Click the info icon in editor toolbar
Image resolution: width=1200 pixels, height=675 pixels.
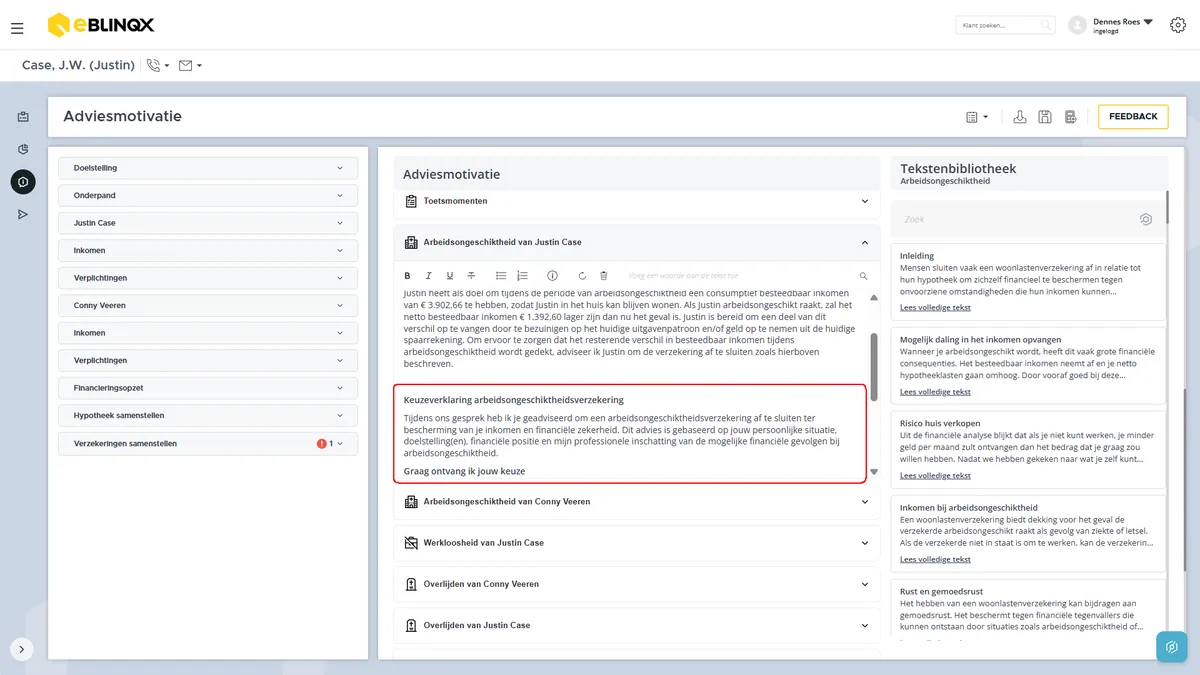[552, 276]
